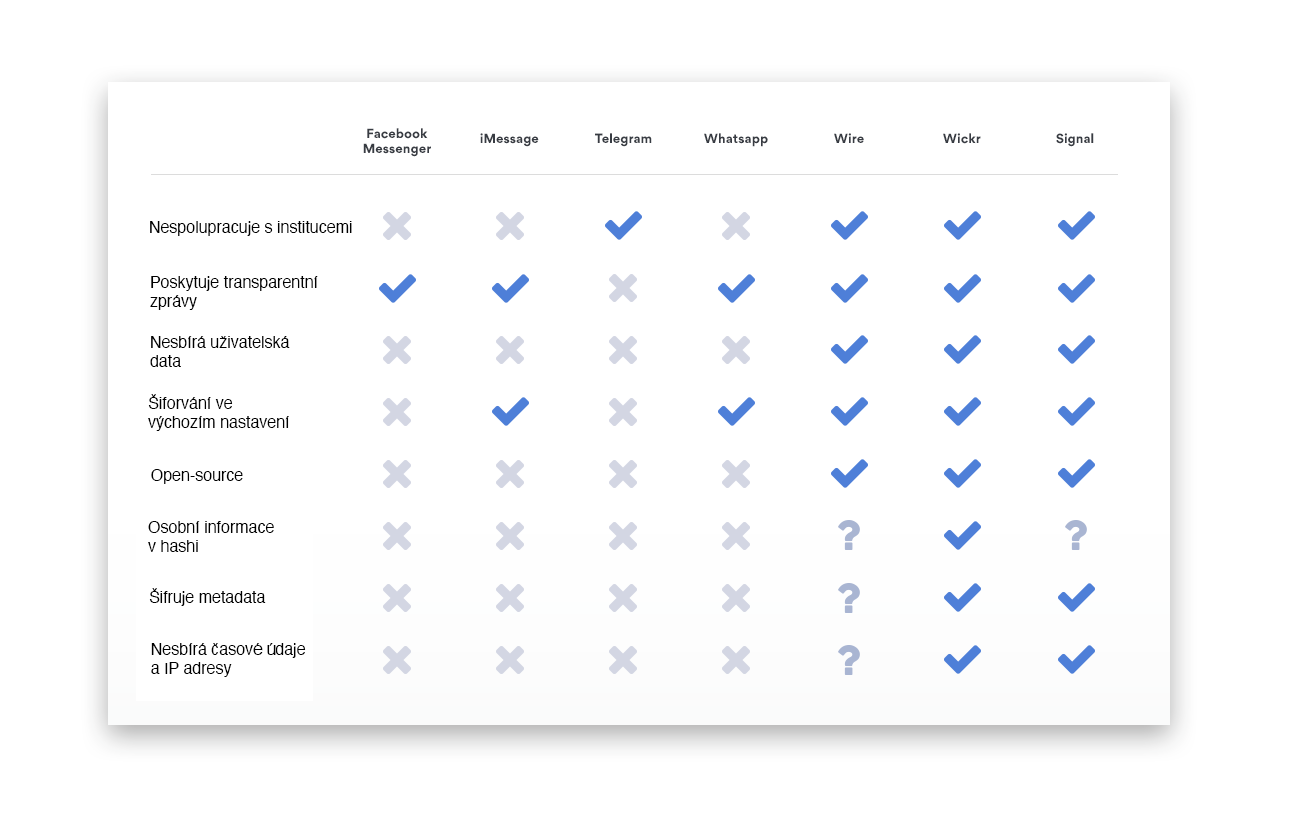
Task: Click the Signal question mark for Osobní informace v hashi
Action: 1075,536
